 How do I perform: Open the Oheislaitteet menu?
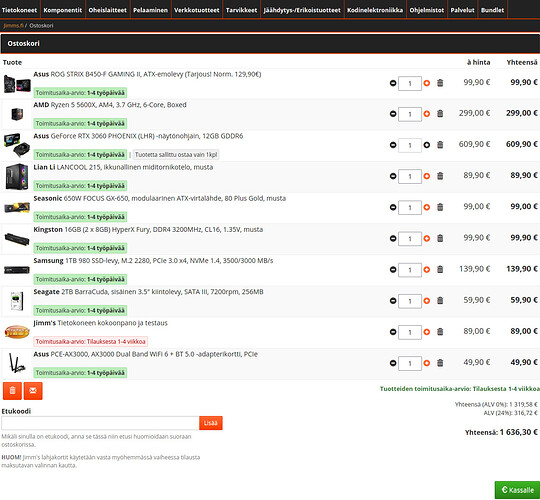pos(108,10)
